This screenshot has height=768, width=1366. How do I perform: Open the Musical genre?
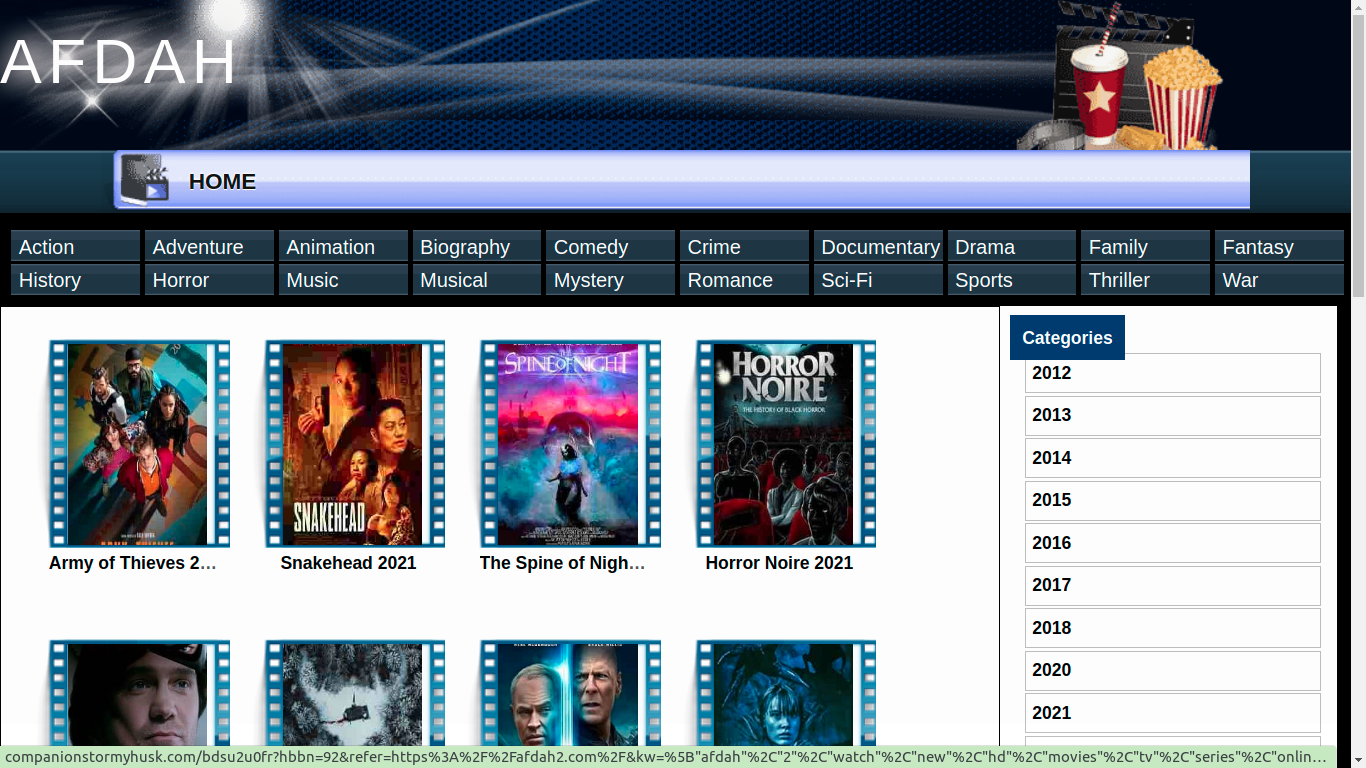pos(477,279)
